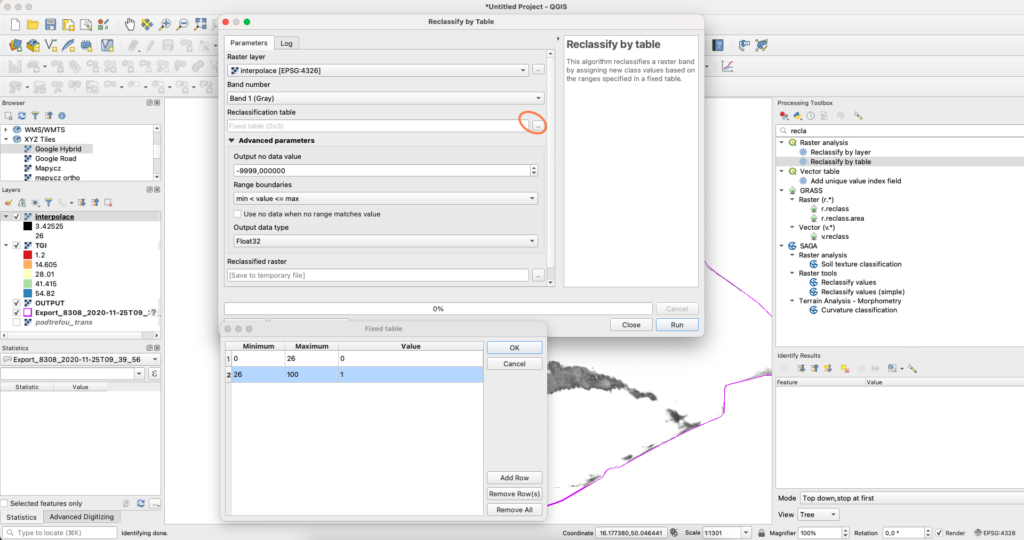The width and height of the screenshot is (1024, 540).
Task: Expand the WMS/WMTS browser tree item
Action: tap(6, 129)
